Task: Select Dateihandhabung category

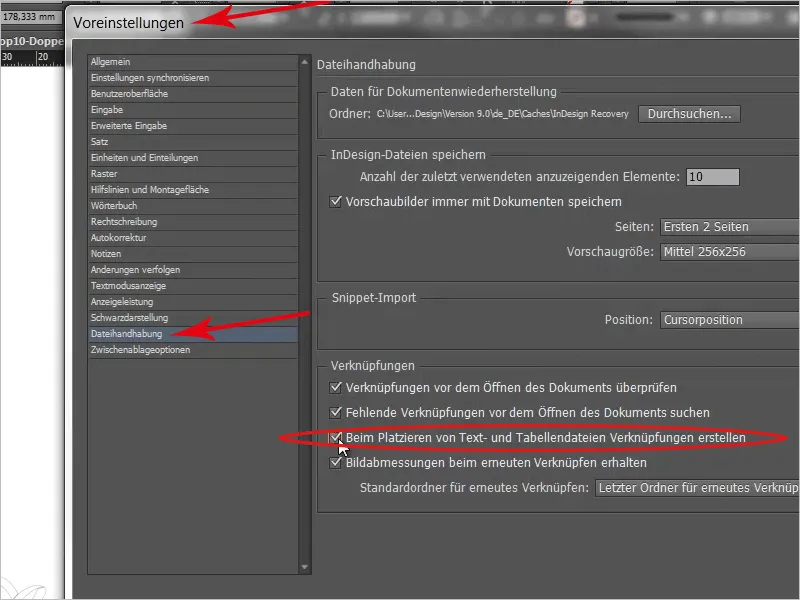Action: (x=193, y=334)
